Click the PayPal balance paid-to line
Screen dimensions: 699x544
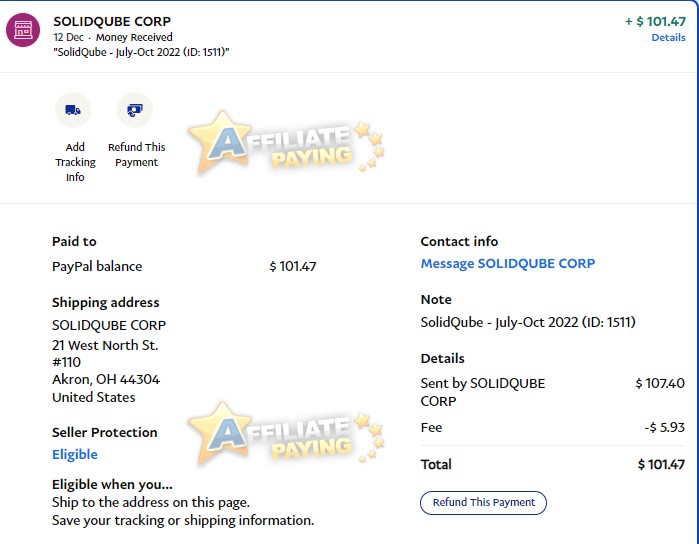coord(184,266)
